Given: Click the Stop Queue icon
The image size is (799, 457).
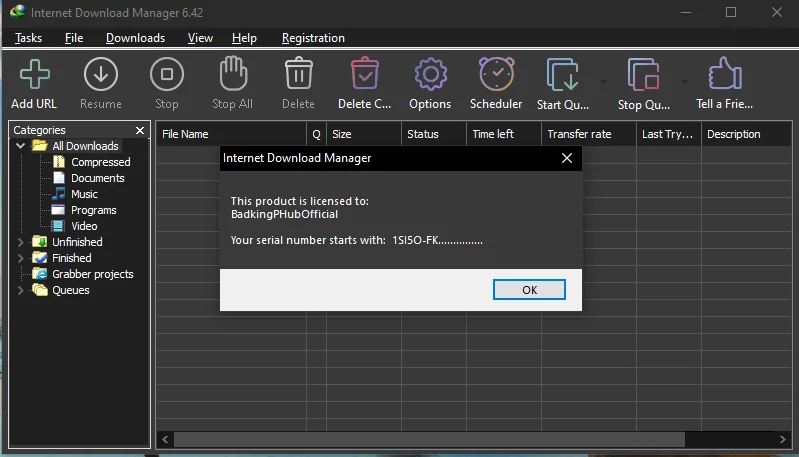Looking at the screenshot, I should [644, 74].
